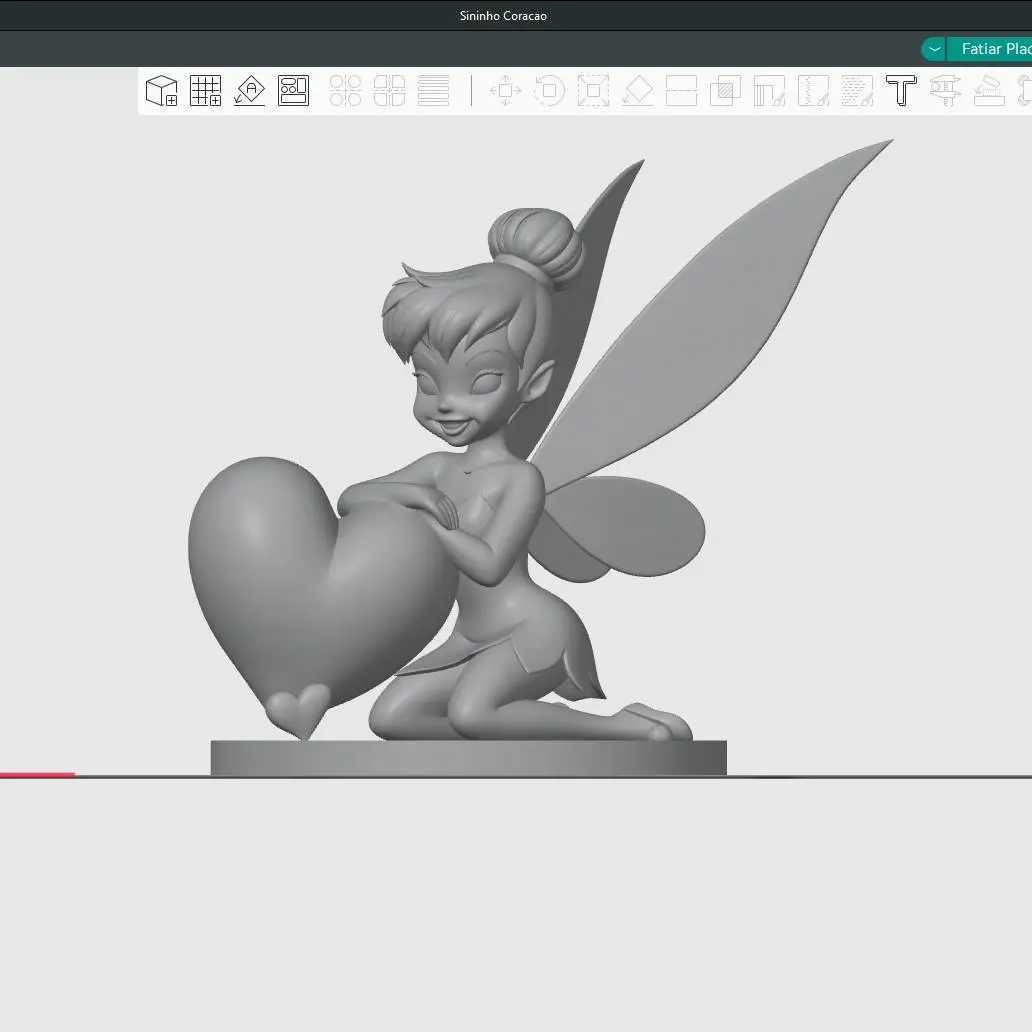Screen dimensions: 1032x1032
Task: Select the Text shape tool
Action: click(x=902, y=90)
